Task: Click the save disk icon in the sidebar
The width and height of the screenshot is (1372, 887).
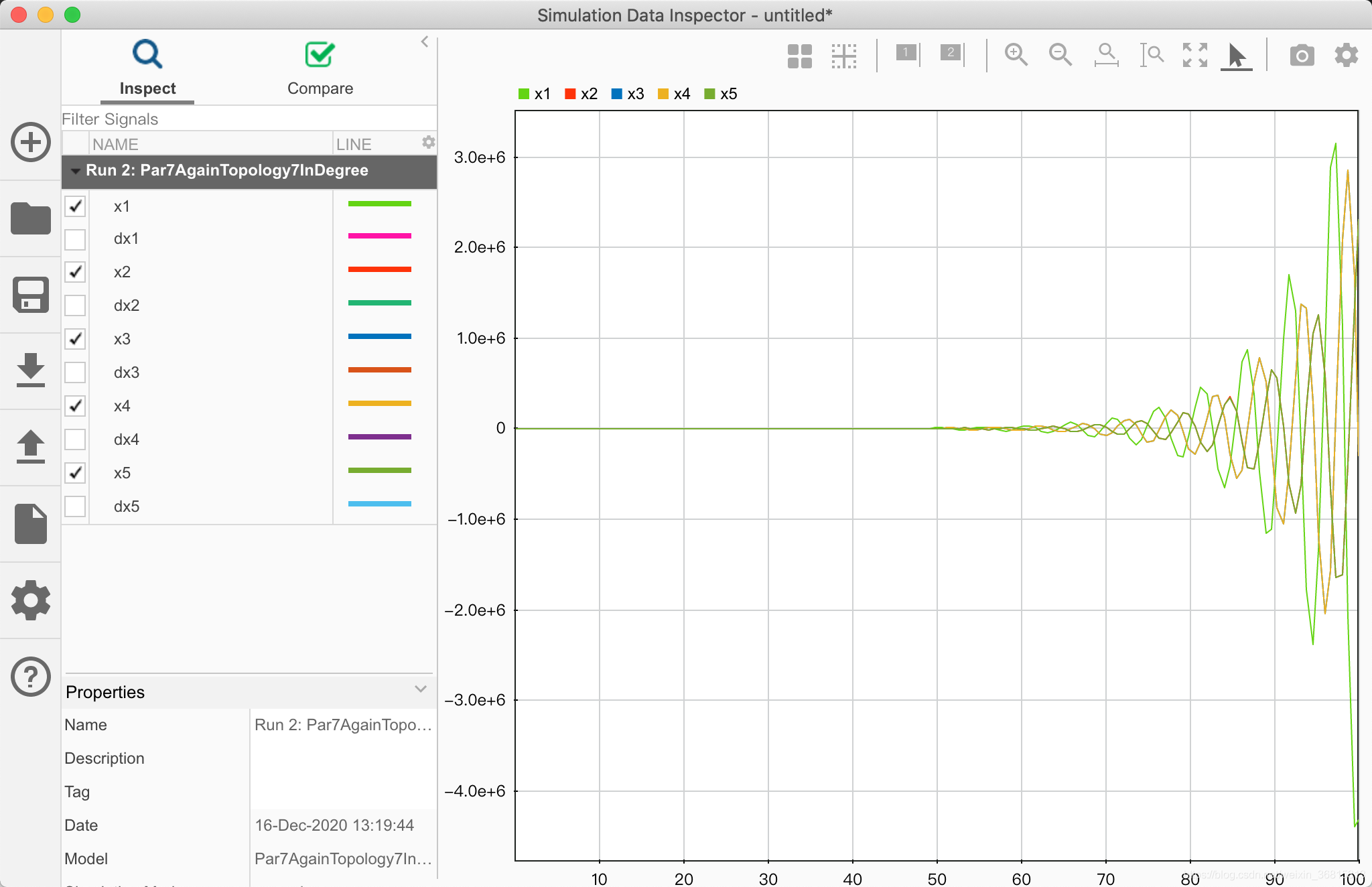Action: click(31, 295)
